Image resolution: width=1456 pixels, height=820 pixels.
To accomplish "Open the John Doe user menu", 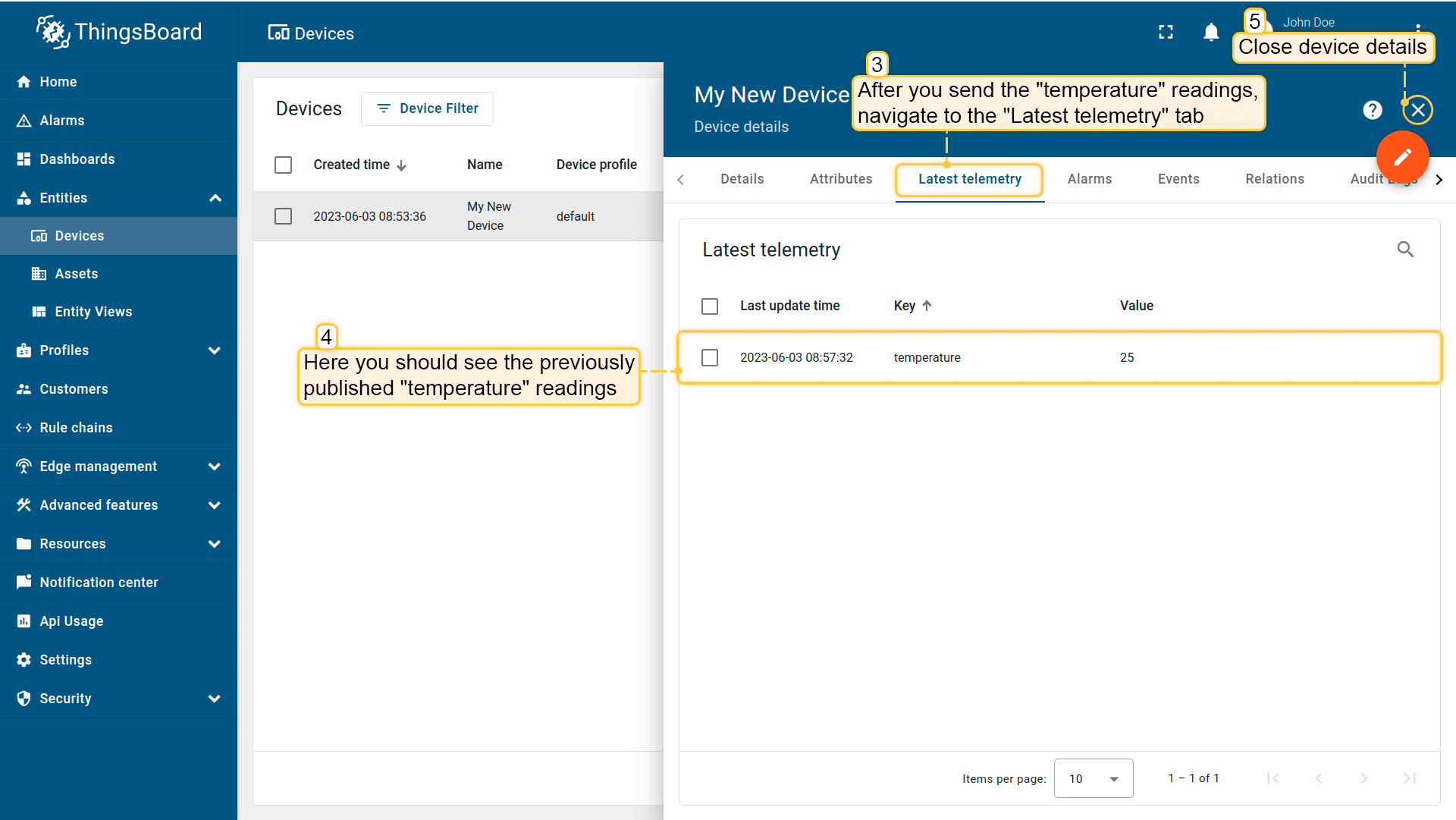I will point(1309,22).
